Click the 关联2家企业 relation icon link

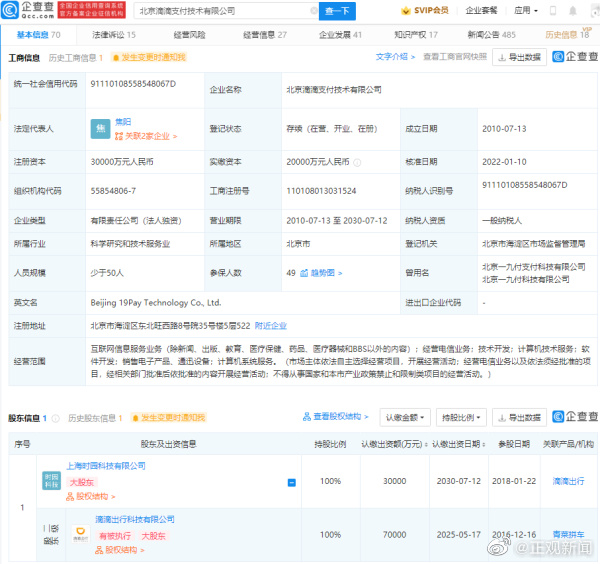click(x=146, y=136)
